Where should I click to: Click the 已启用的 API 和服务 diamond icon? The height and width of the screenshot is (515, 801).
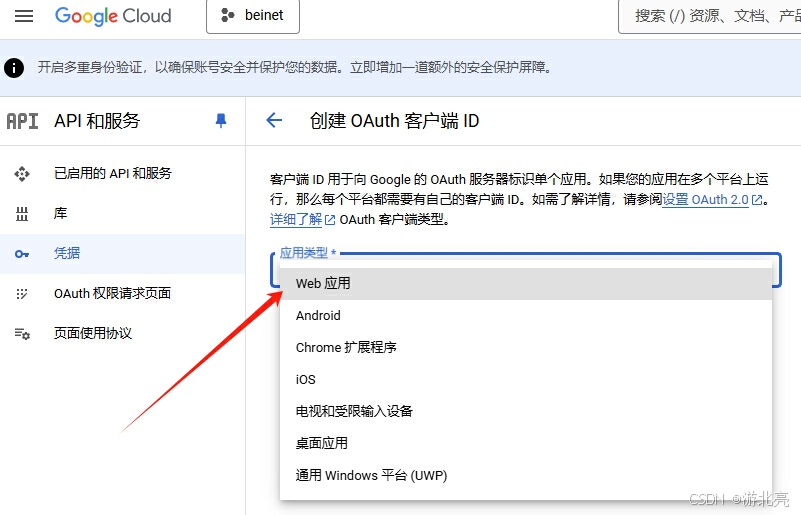[x=22, y=174]
